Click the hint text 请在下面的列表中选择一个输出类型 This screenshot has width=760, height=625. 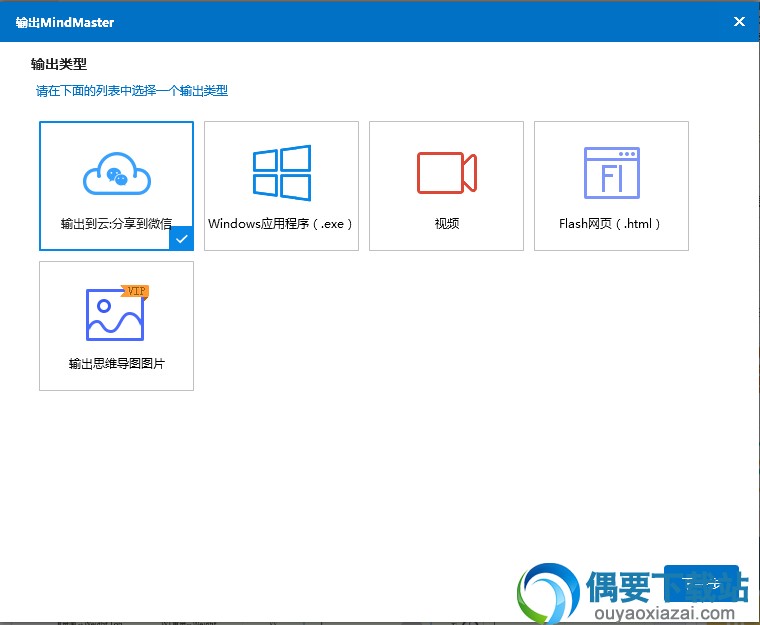[x=132, y=91]
